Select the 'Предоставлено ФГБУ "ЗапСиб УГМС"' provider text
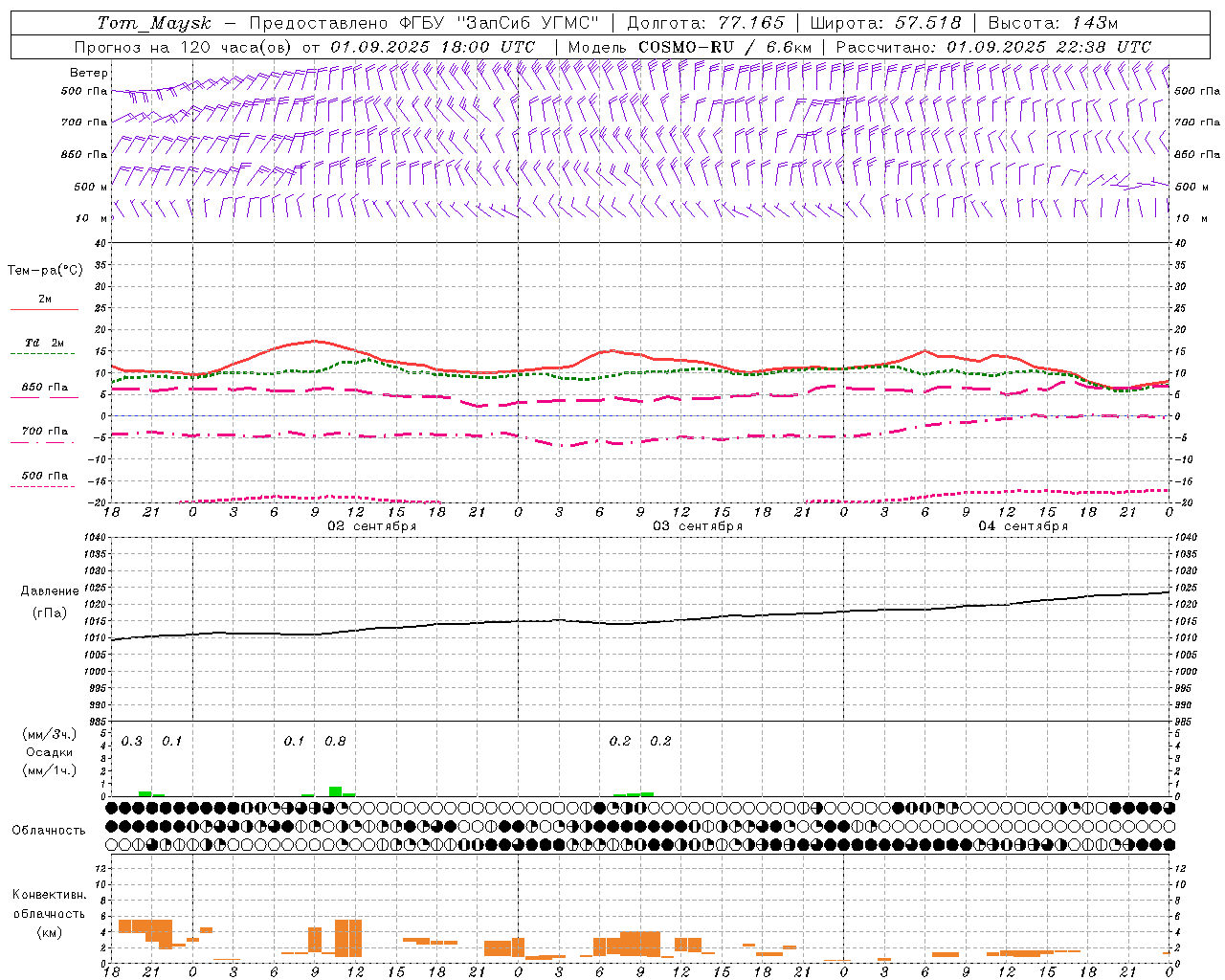Viewport: 1225px width, 980px height. (424, 23)
